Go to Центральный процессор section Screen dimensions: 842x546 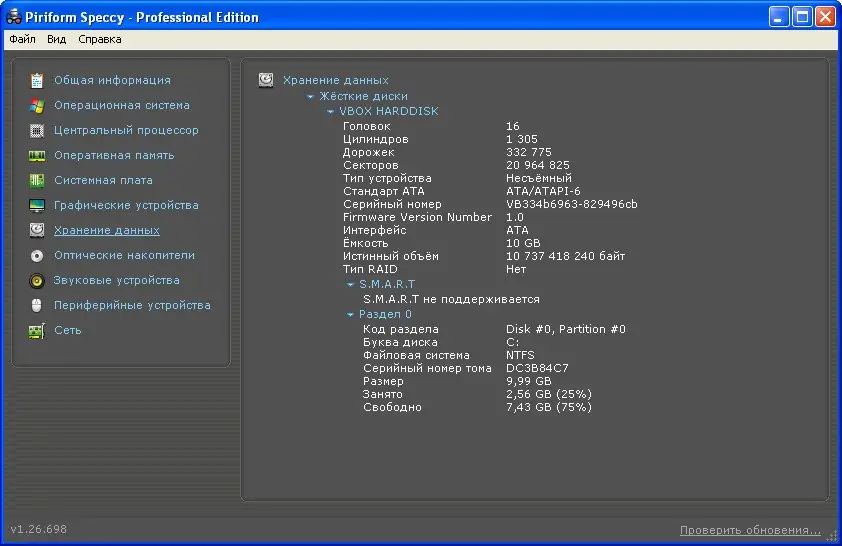point(126,130)
